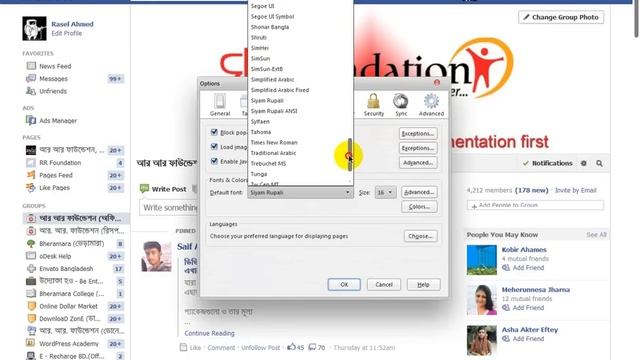Open Bheramara College group icon
This screenshot has height=360, width=640.
31,293
